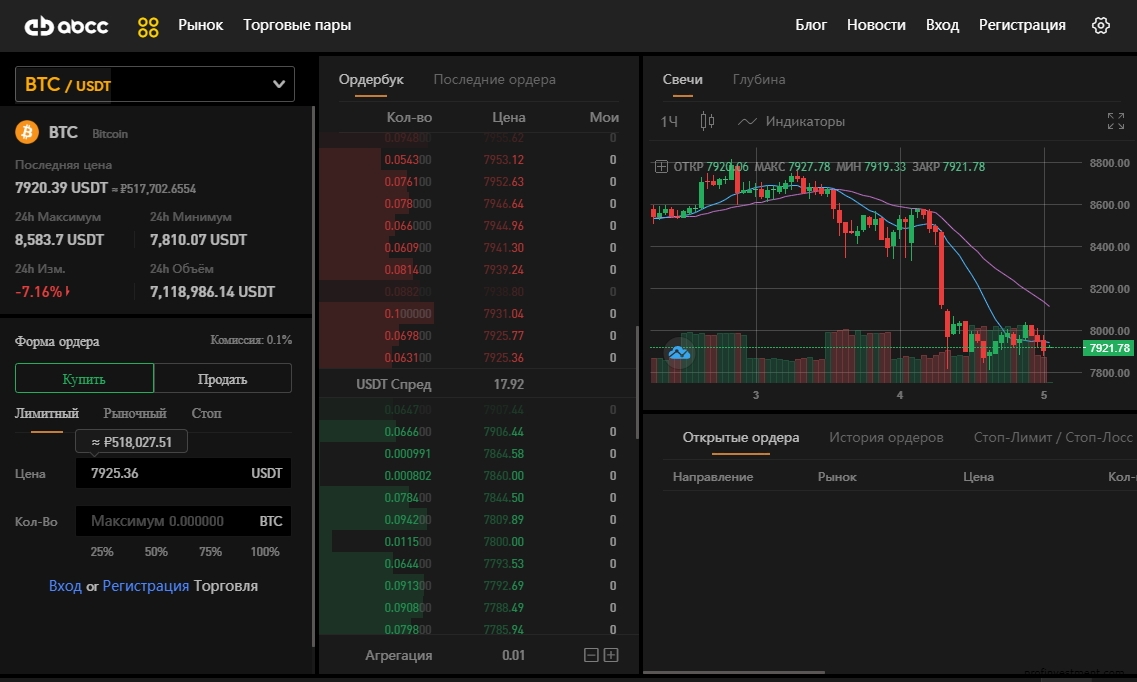
Task: Open settings gear icon in header
Action: pos(1101,25)
